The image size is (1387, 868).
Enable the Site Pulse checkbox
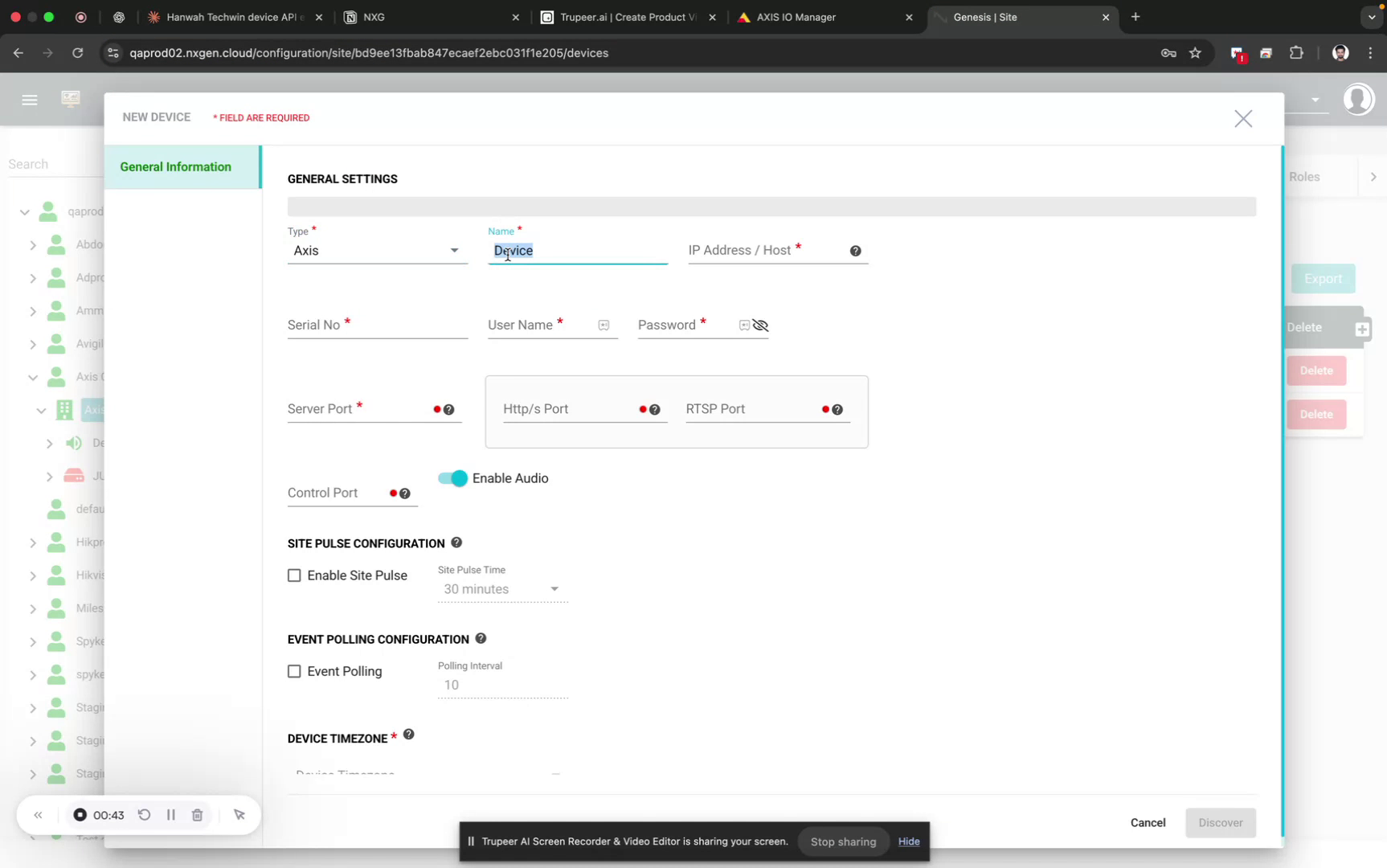click(294, 575)
